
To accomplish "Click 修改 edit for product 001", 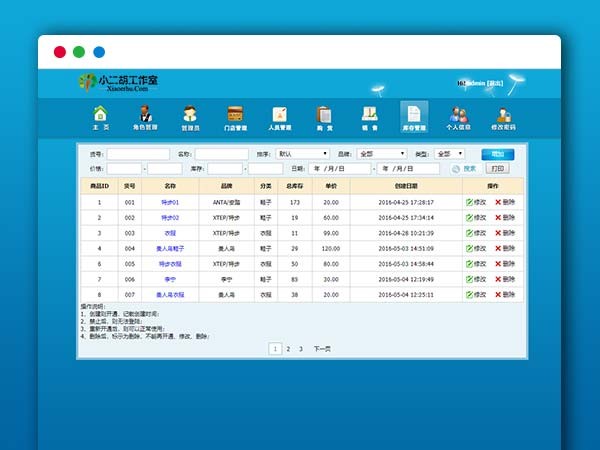I will coord(475,202).
